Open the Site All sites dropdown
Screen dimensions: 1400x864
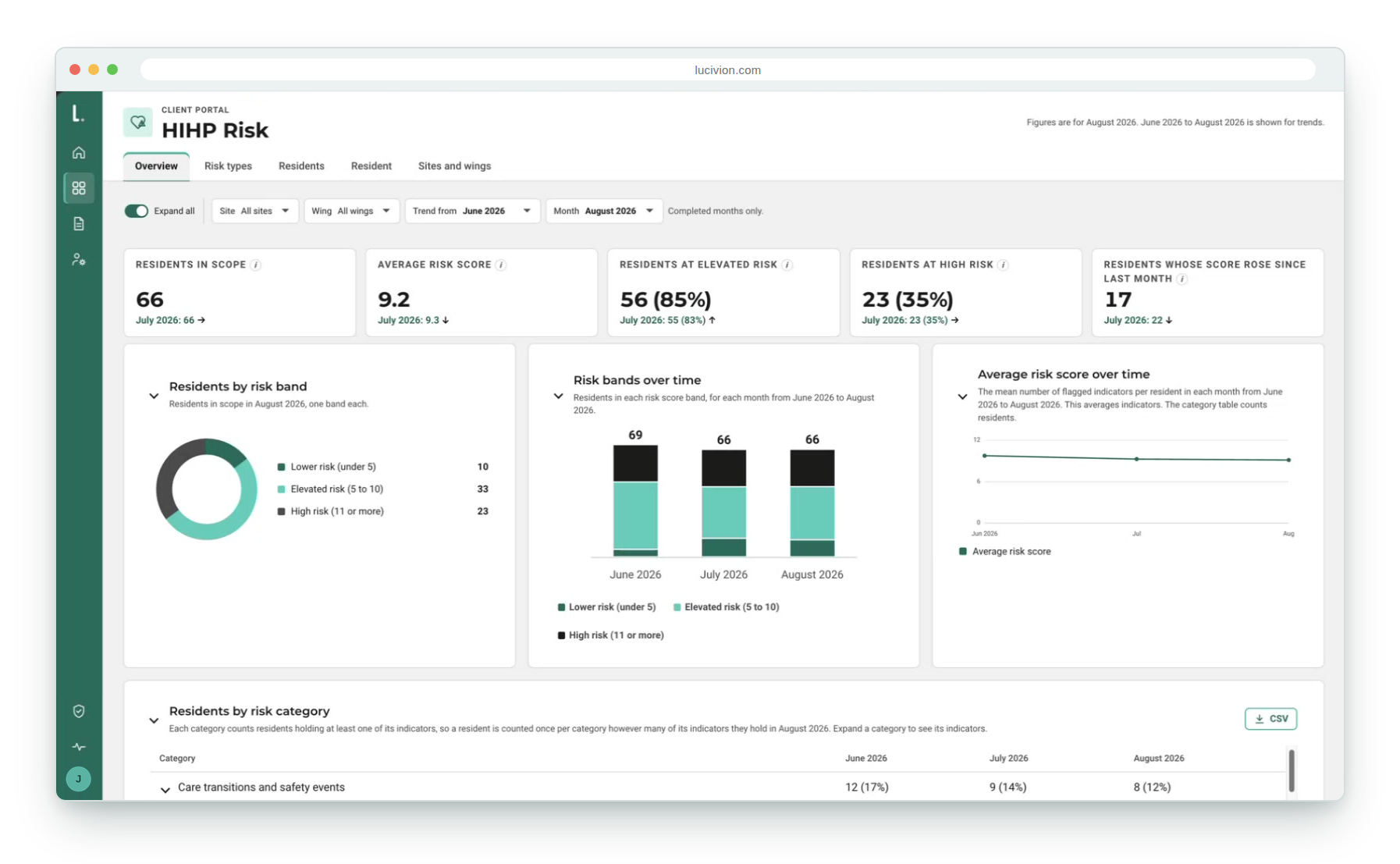click(254, 211)
